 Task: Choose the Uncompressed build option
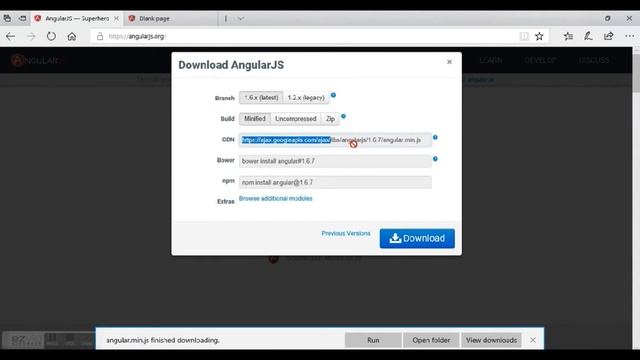tap(296, 119)
